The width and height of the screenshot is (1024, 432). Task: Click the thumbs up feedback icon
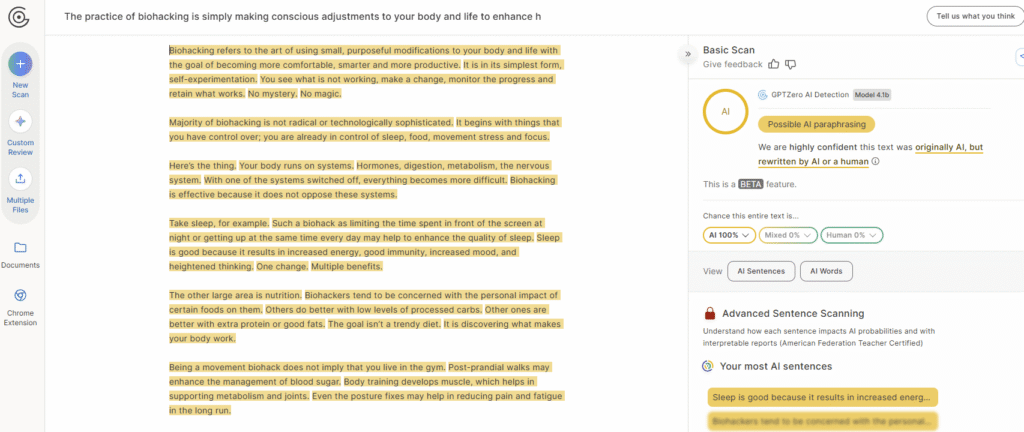[x=773, y=64]
